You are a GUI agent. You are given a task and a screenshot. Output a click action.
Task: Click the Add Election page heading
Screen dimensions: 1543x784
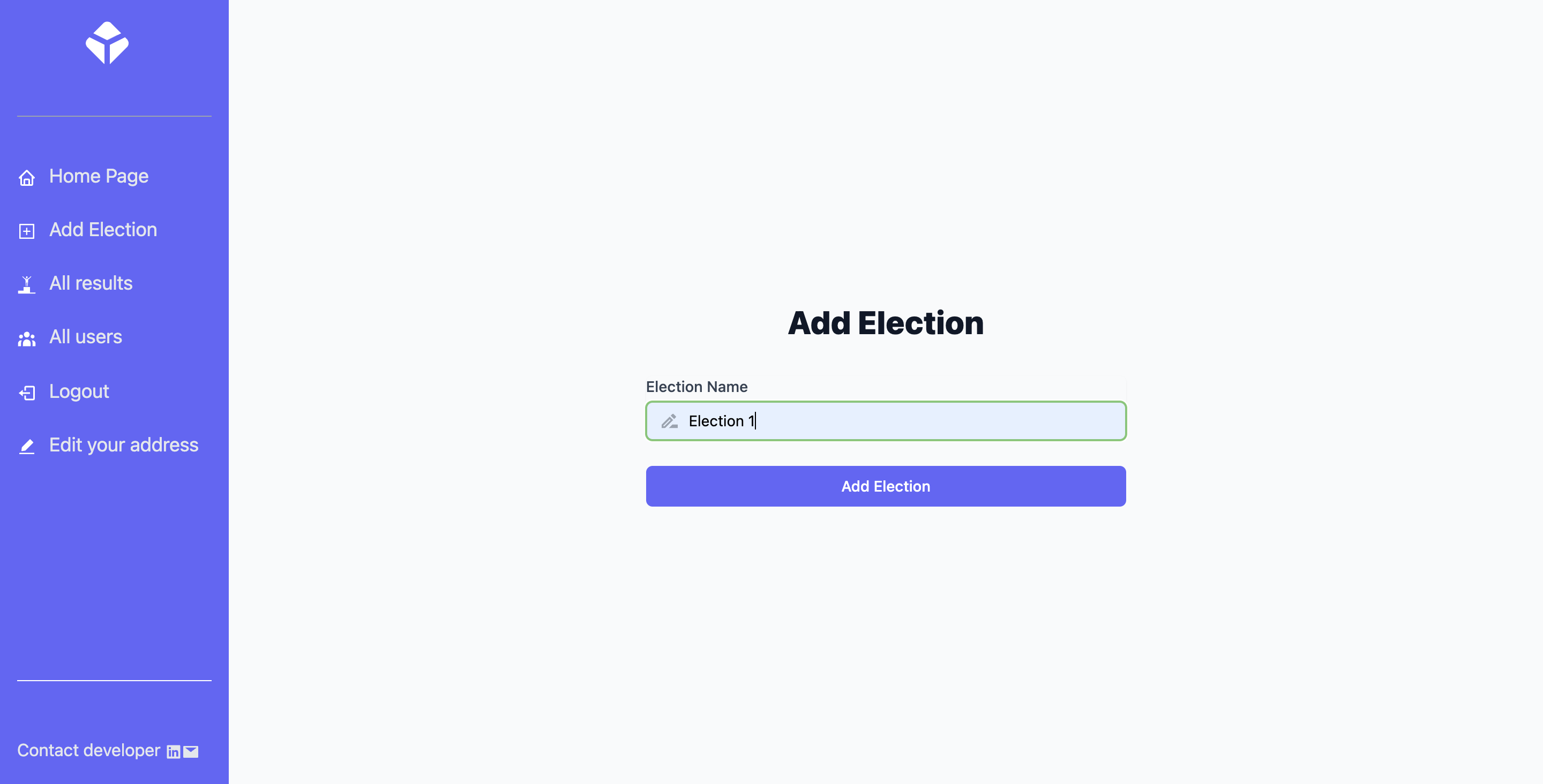pos(885,323)
